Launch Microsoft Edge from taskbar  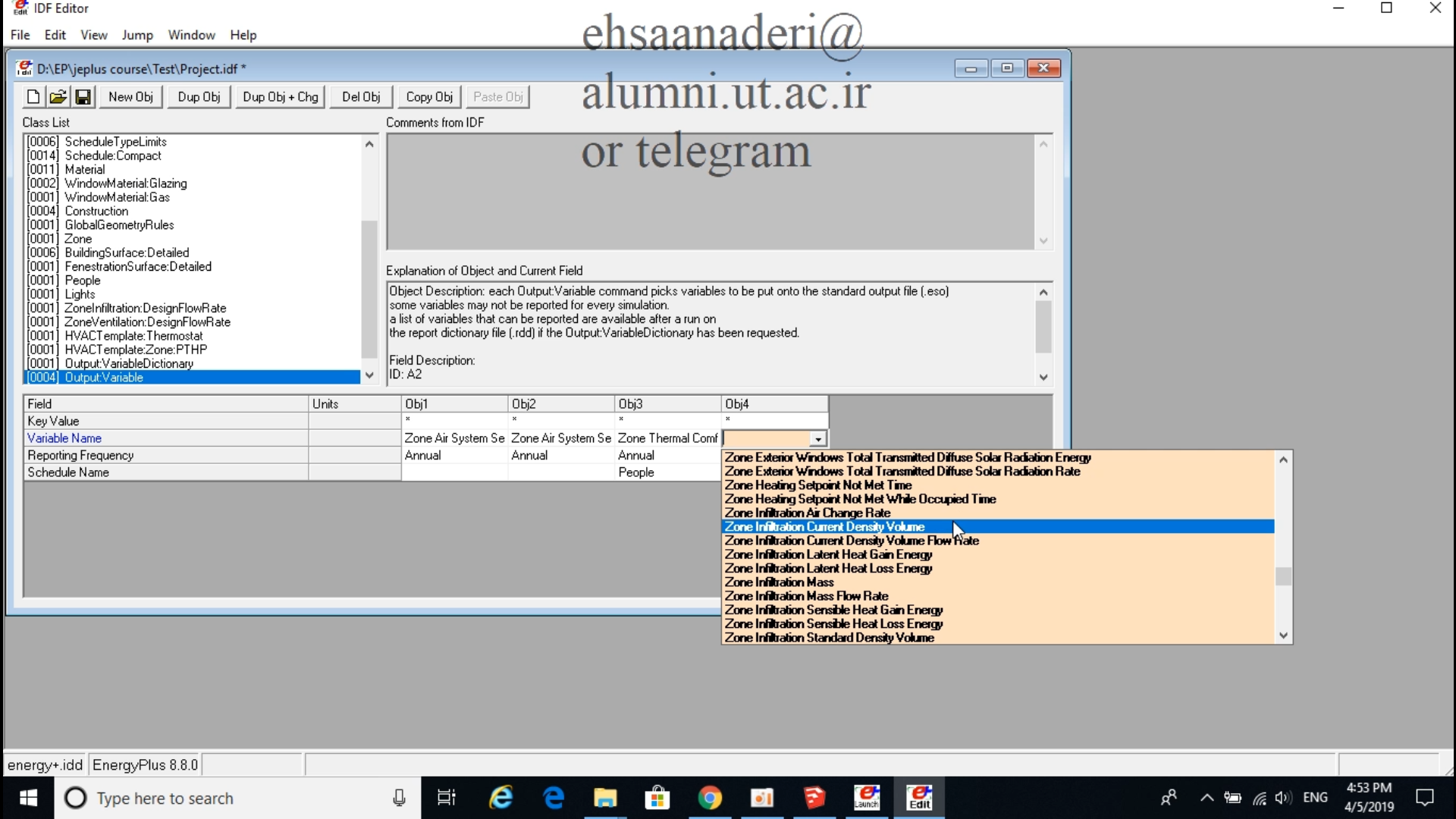click(554, 798)
